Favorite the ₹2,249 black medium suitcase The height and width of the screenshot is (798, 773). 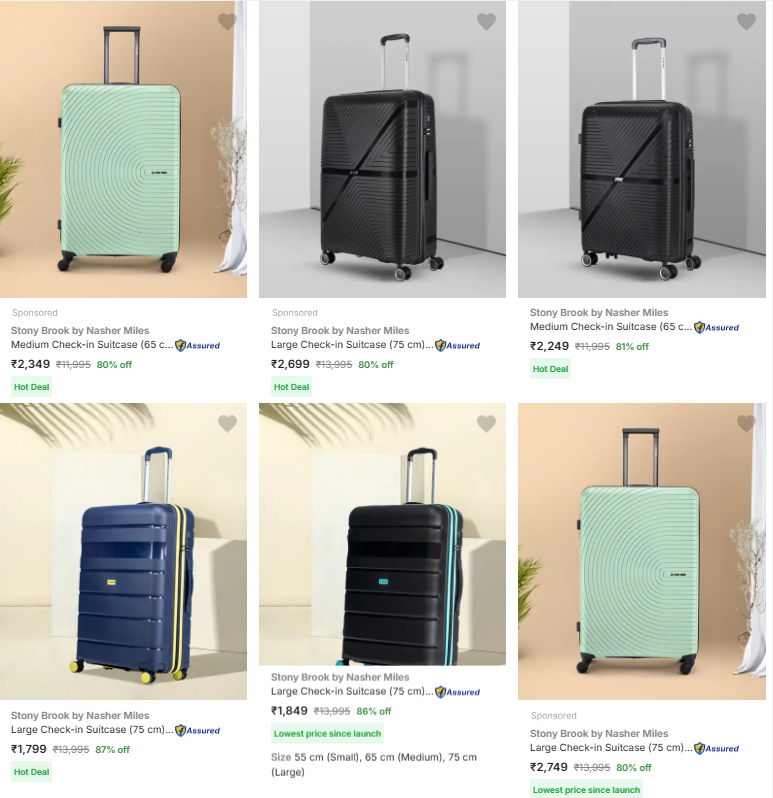(746, 21)
